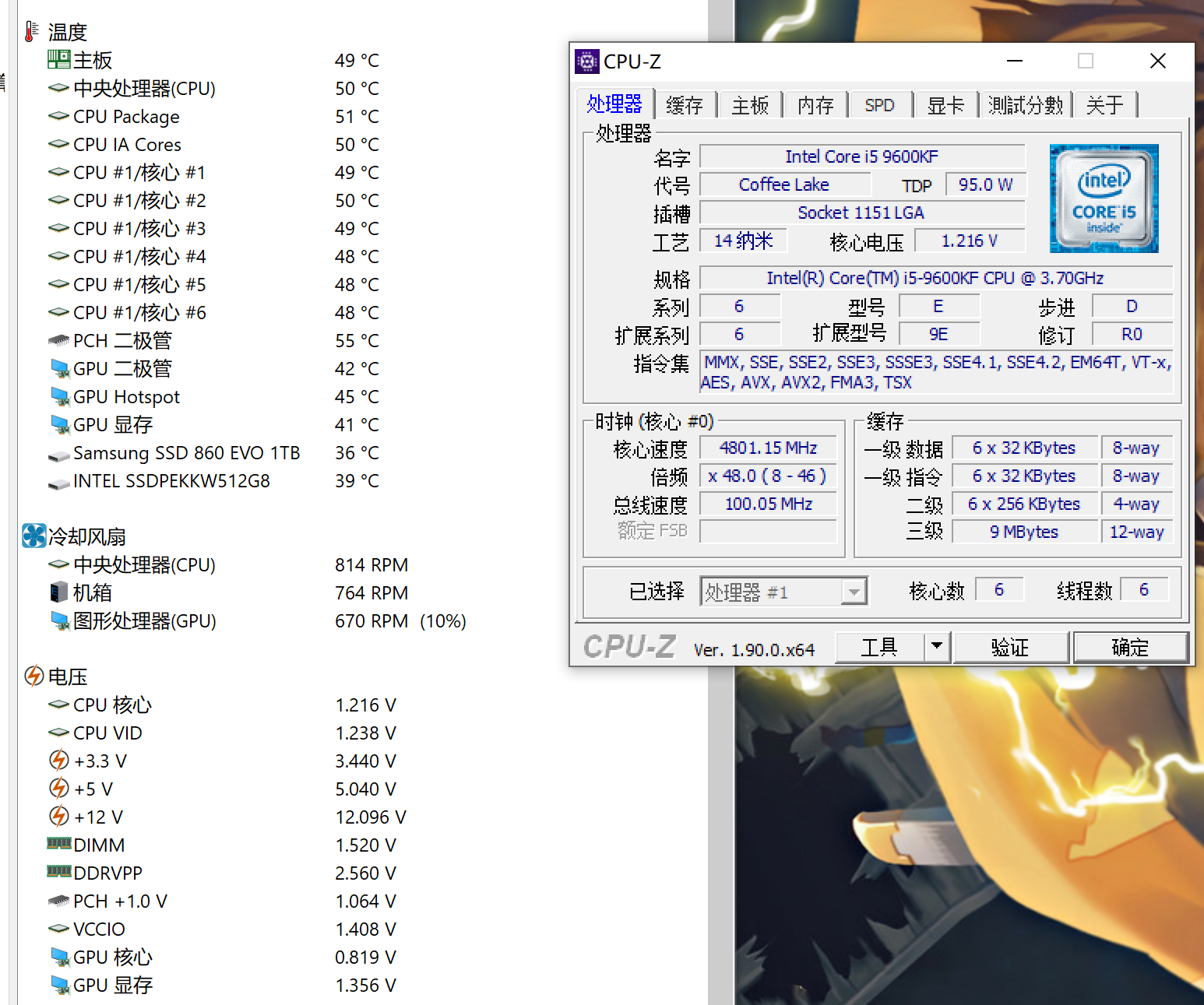Open the 显卡 tab
Screen dimensions: 1204x1005
[x=945, y=104]
